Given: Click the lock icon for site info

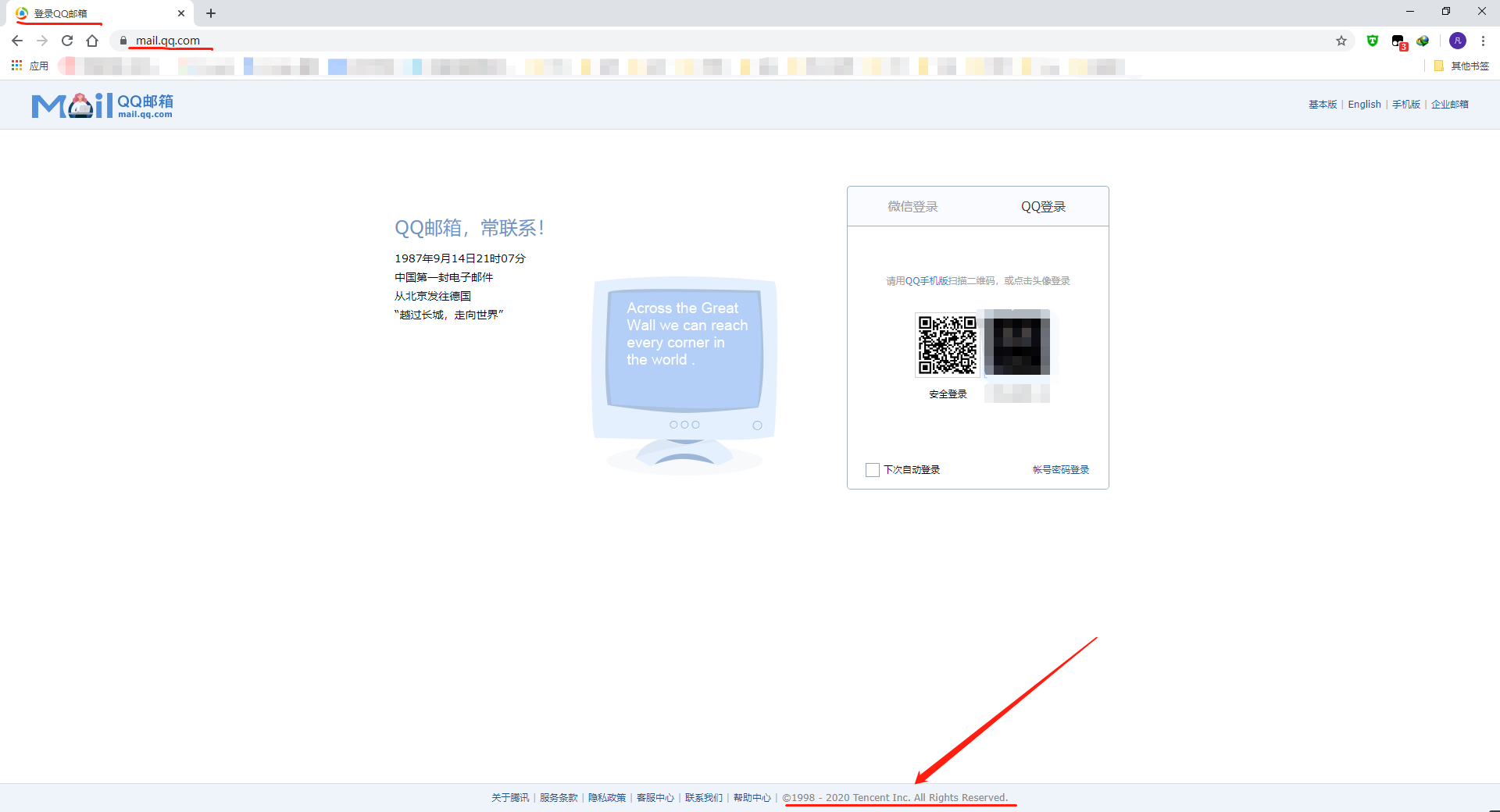Looking at the screenshot, I should coord(123,41).
